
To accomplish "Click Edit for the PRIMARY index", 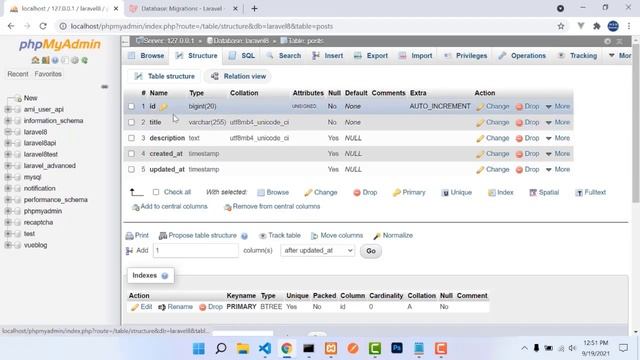I will coord(142,307).
